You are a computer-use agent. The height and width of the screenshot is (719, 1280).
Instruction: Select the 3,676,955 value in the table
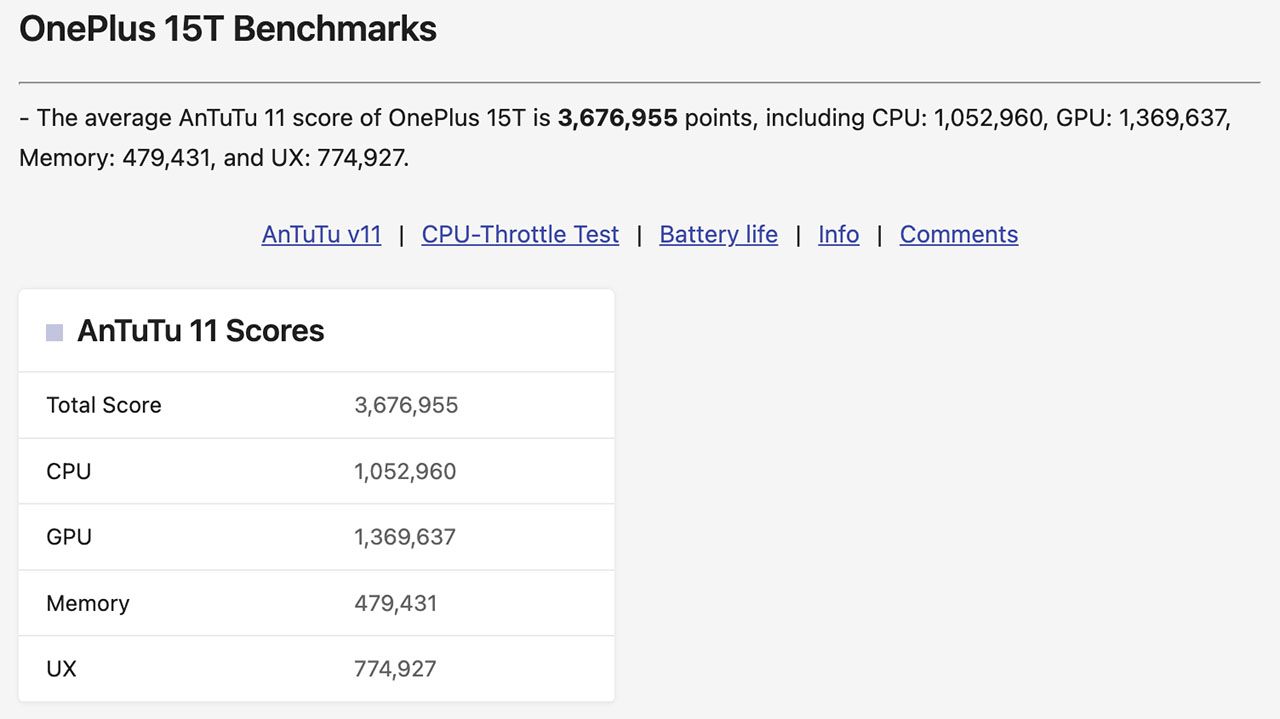(x=406, y=405)
